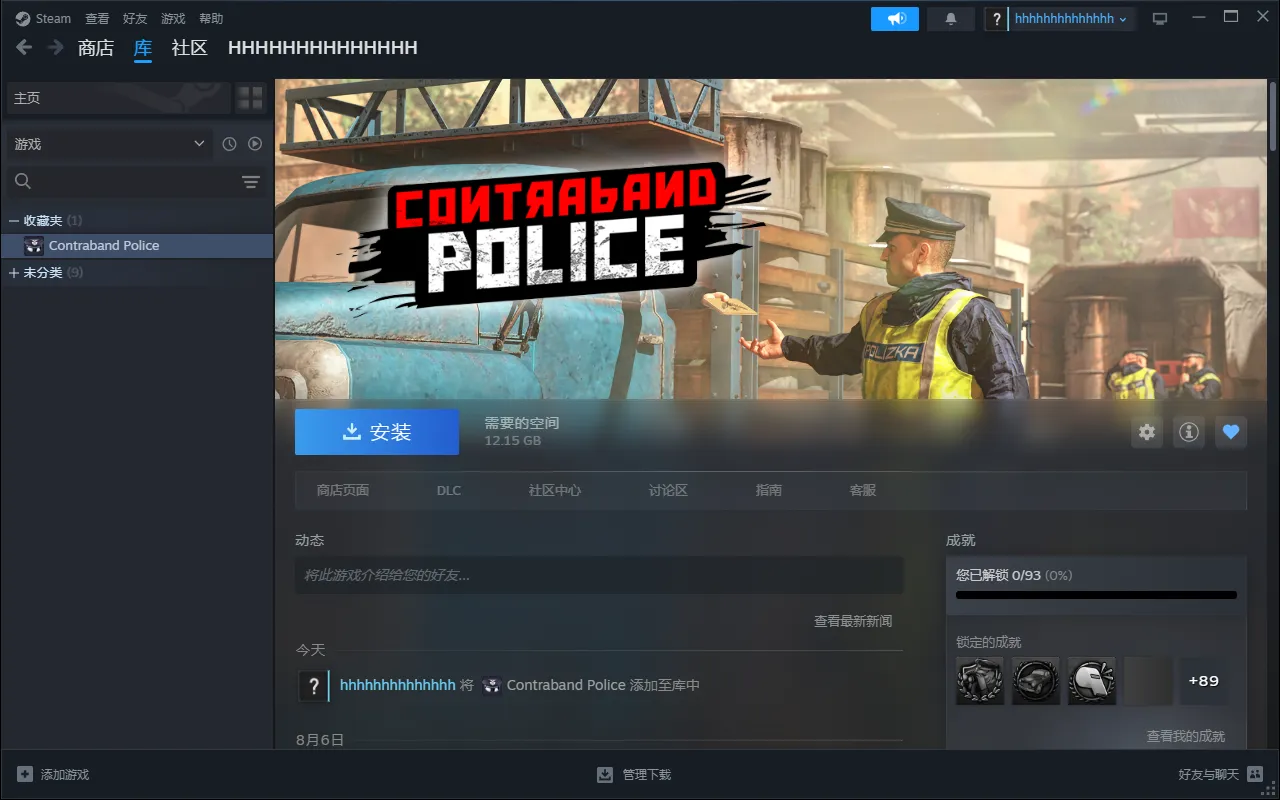The width and height of the screenshot is (1280, 800).
Task: Open game settings gear icon
Action: click(1147, 432)
